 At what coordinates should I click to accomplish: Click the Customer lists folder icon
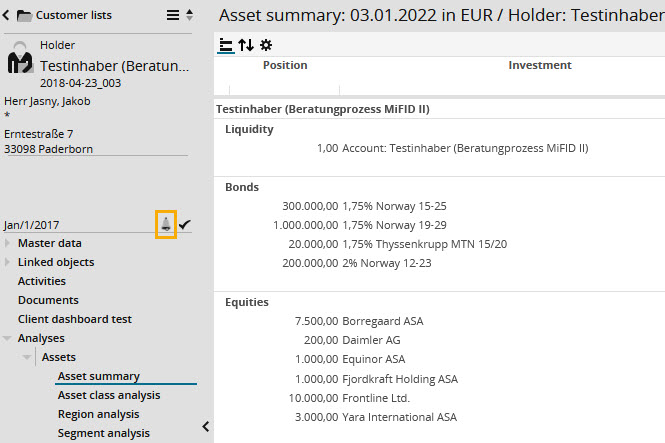[23, 16]
